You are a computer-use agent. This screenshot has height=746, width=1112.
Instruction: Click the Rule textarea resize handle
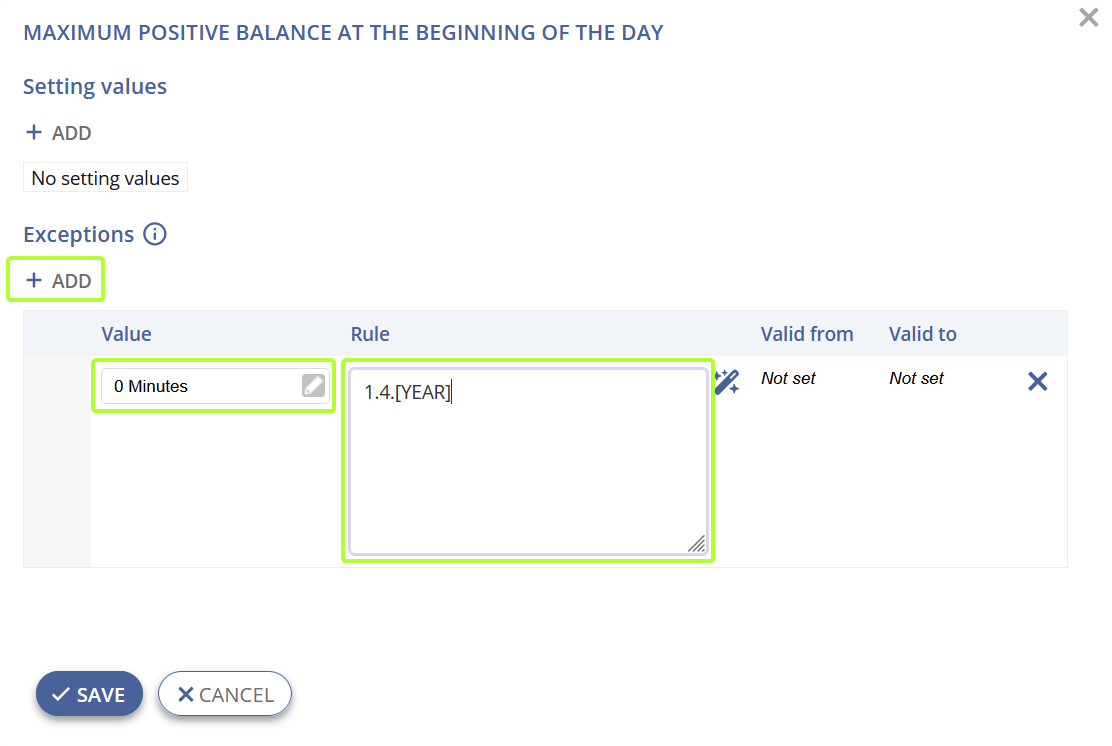click(x=697, y=544)
